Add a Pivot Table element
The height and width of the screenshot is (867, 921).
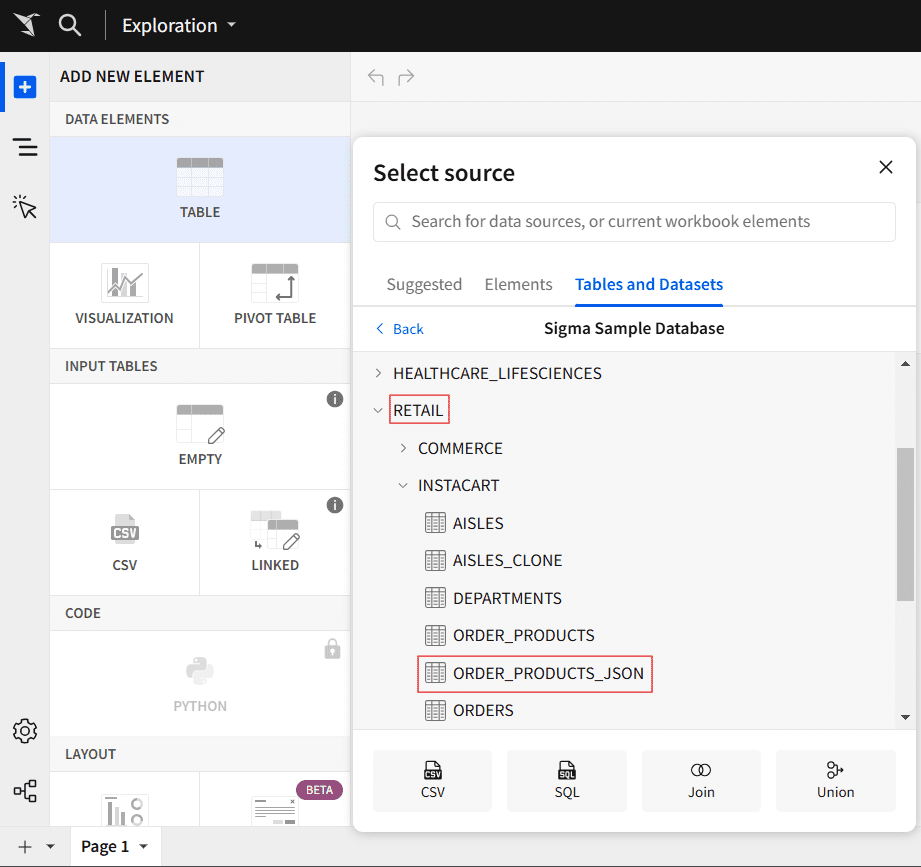(x=275, y=285)
